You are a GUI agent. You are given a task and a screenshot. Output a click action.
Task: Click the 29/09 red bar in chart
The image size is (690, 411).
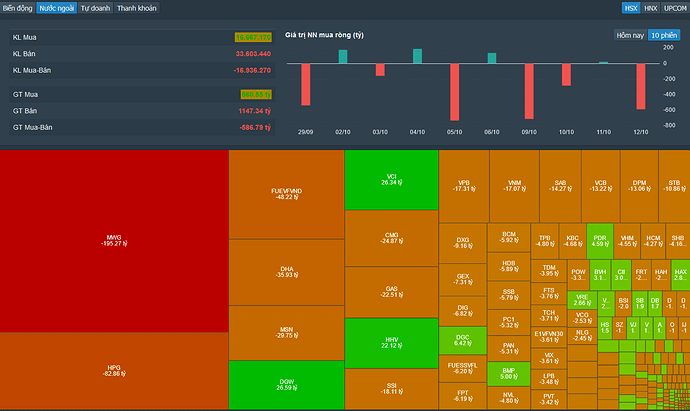(x=305, y=84)
